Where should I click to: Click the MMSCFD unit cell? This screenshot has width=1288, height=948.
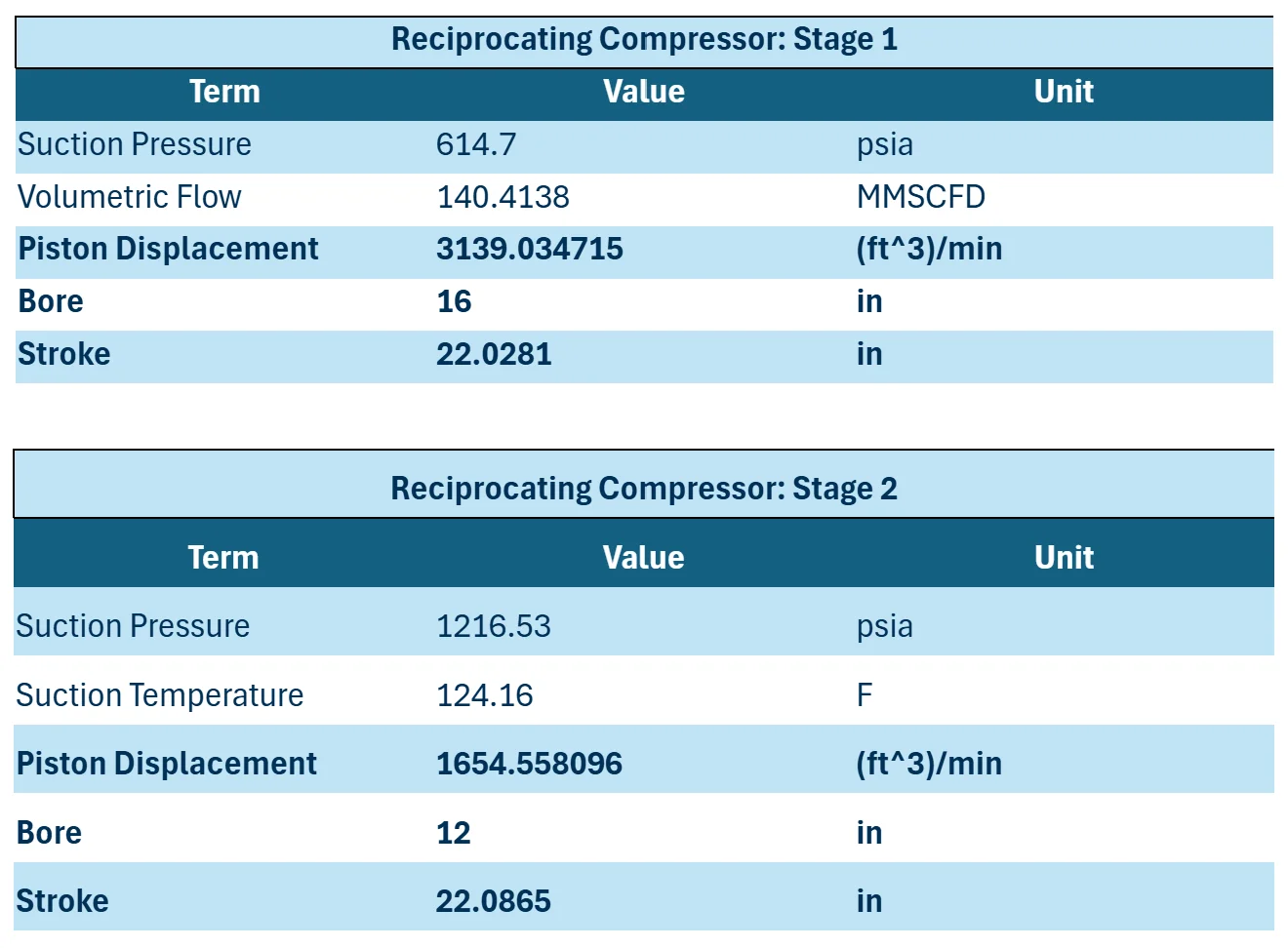tap(1064, 199)
